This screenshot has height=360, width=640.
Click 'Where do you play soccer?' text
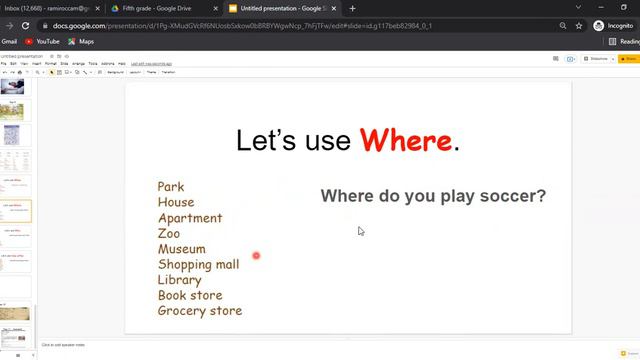click(x=433, y=196)
